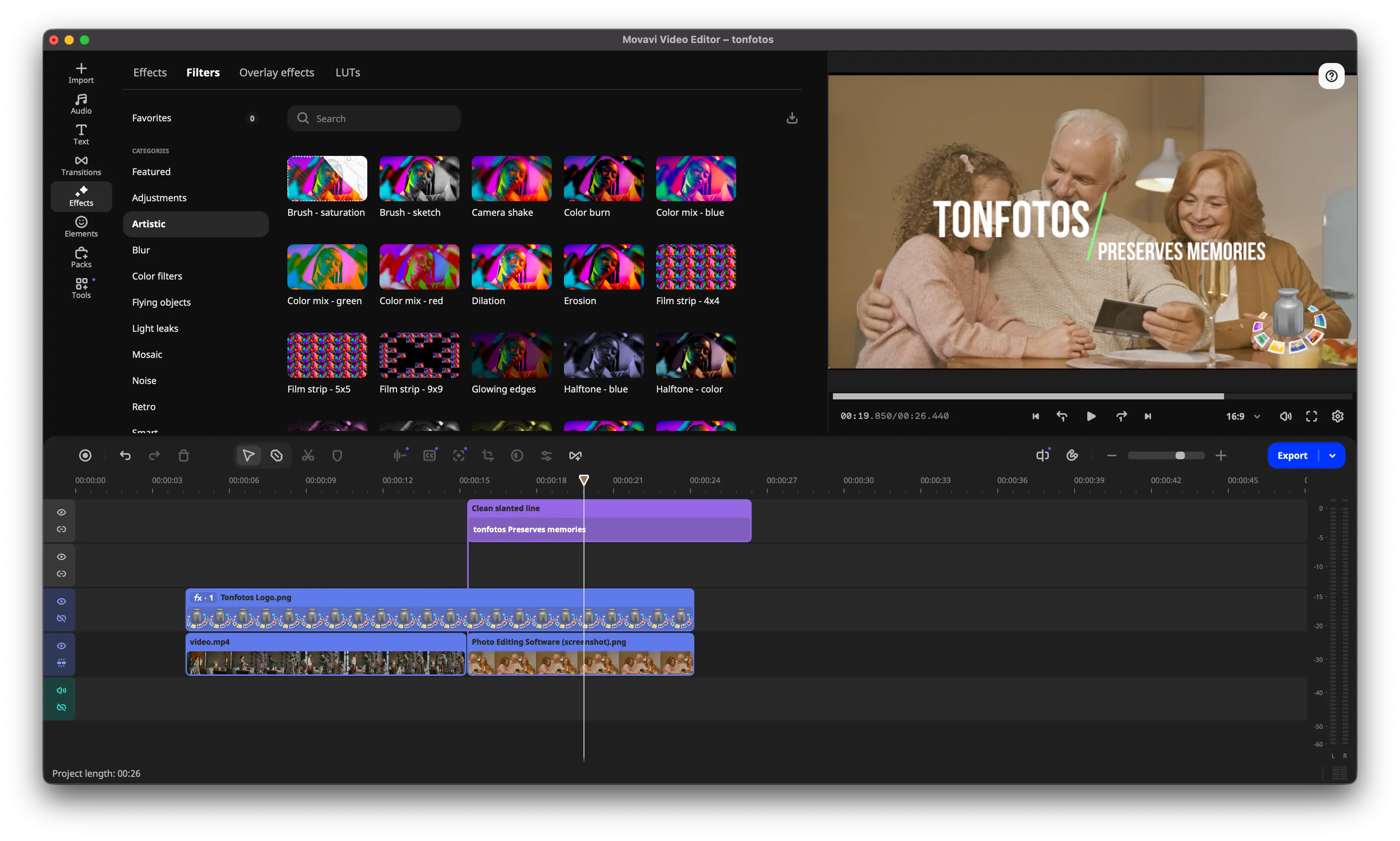
Task: Open the help question mark button
Action: 1331,76
